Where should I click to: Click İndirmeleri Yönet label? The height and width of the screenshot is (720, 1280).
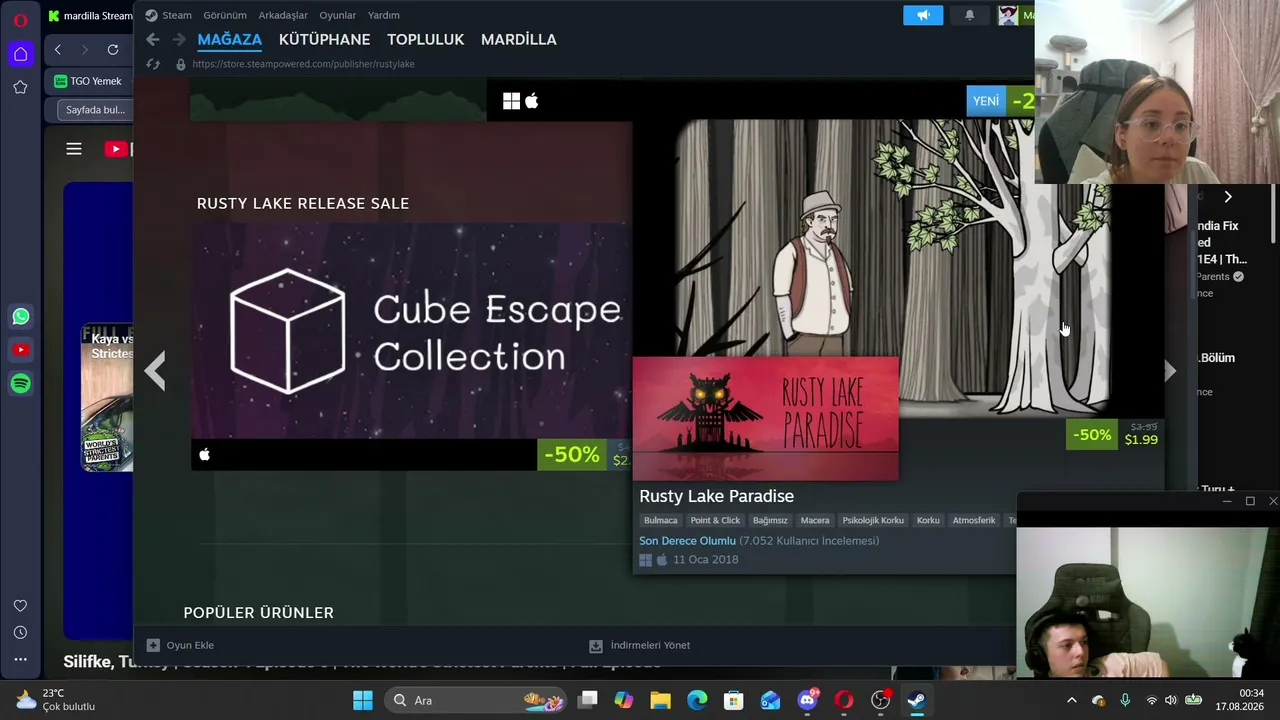tap(650, 645)
